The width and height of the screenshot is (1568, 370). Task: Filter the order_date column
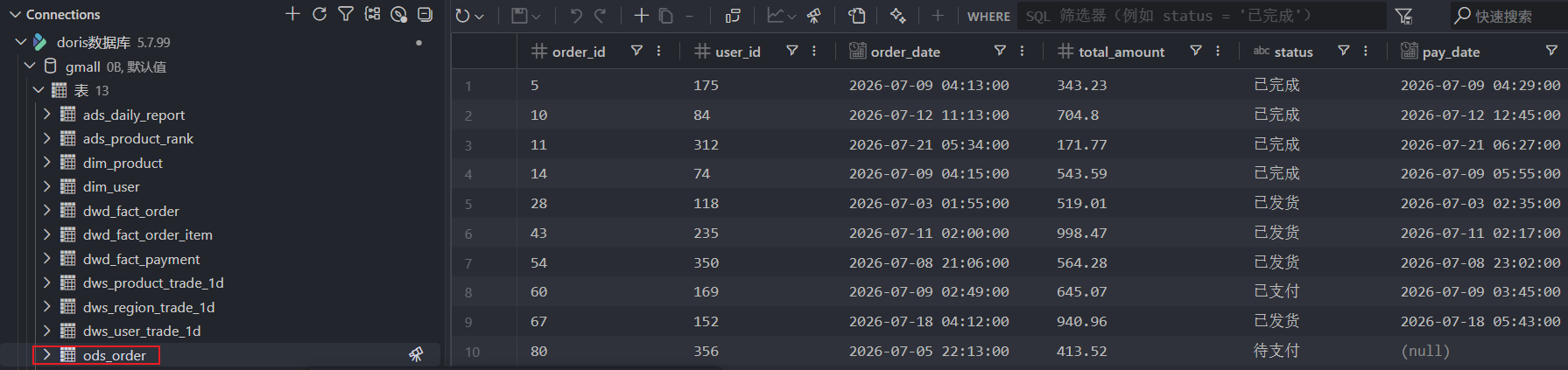[1000, 51]
